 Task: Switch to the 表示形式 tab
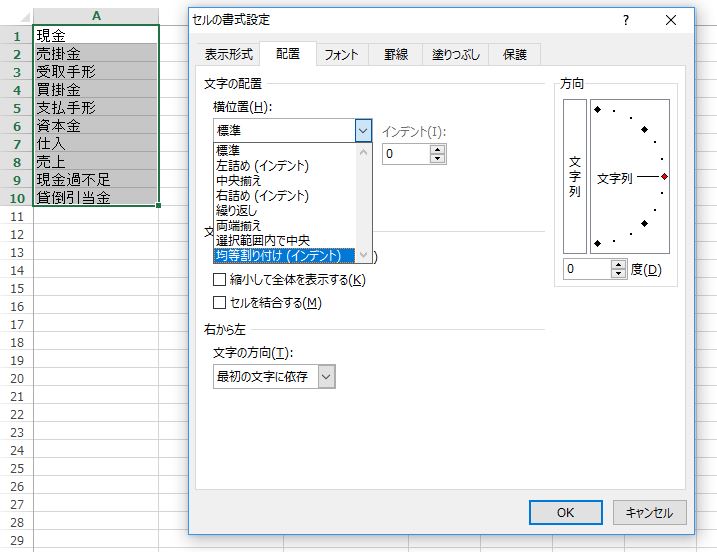(229, 54)
